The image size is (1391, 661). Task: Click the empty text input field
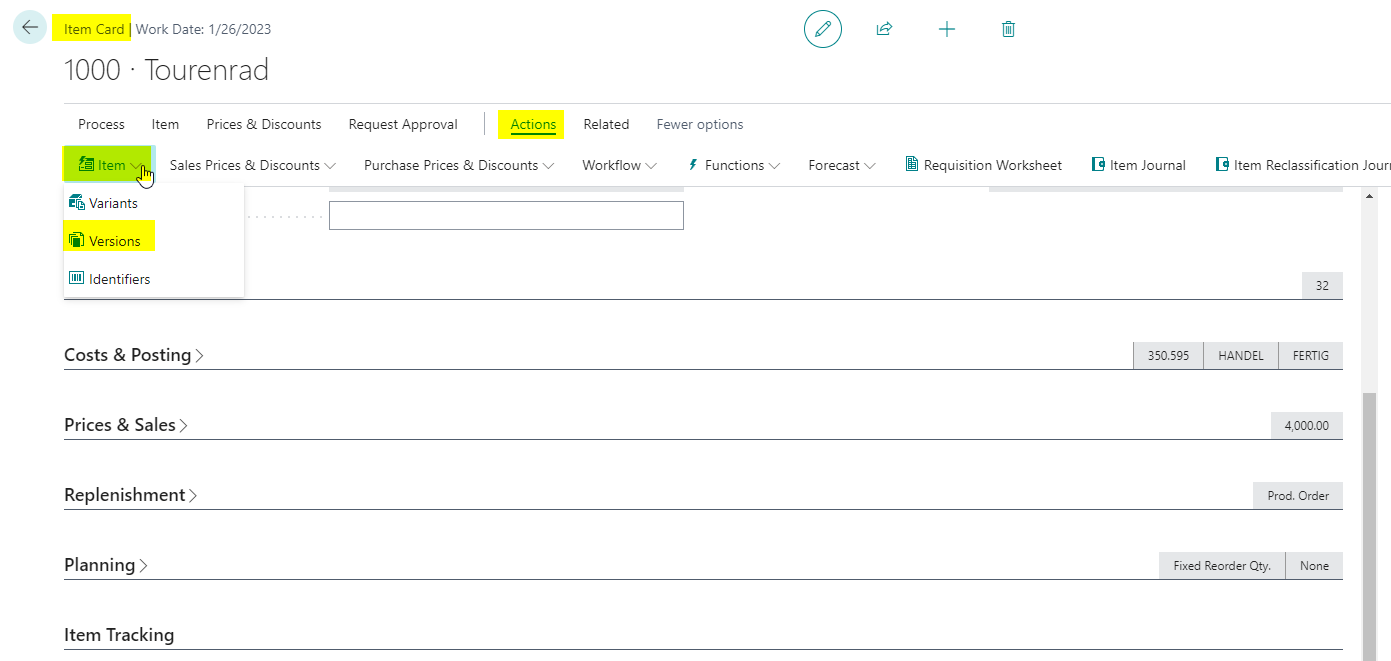506,215
